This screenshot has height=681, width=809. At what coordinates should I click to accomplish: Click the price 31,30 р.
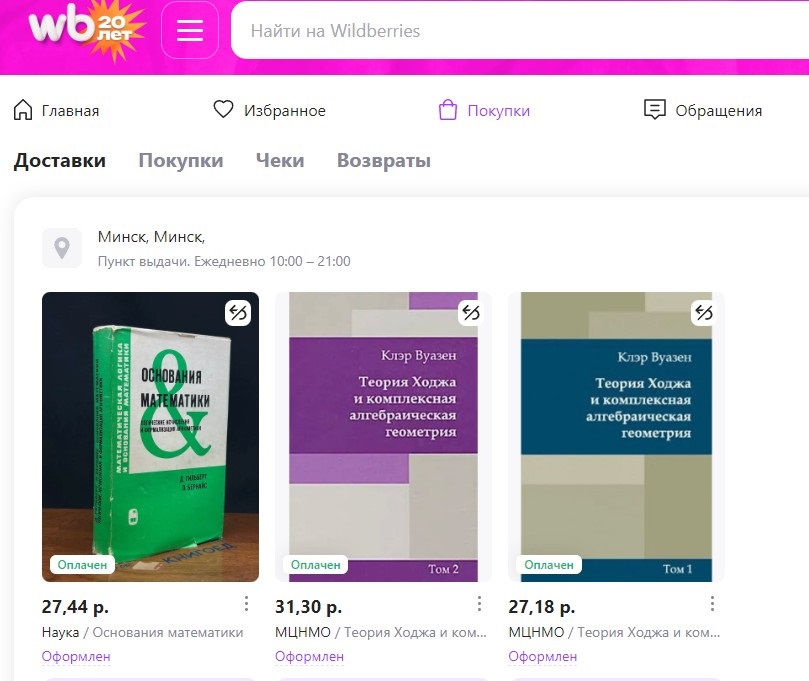309,607
